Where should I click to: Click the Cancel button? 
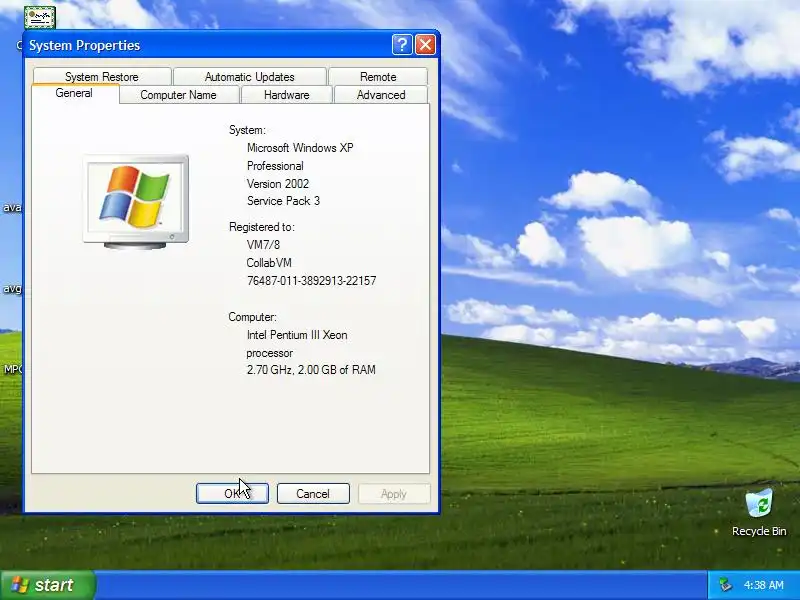click(x=313, y=493)
